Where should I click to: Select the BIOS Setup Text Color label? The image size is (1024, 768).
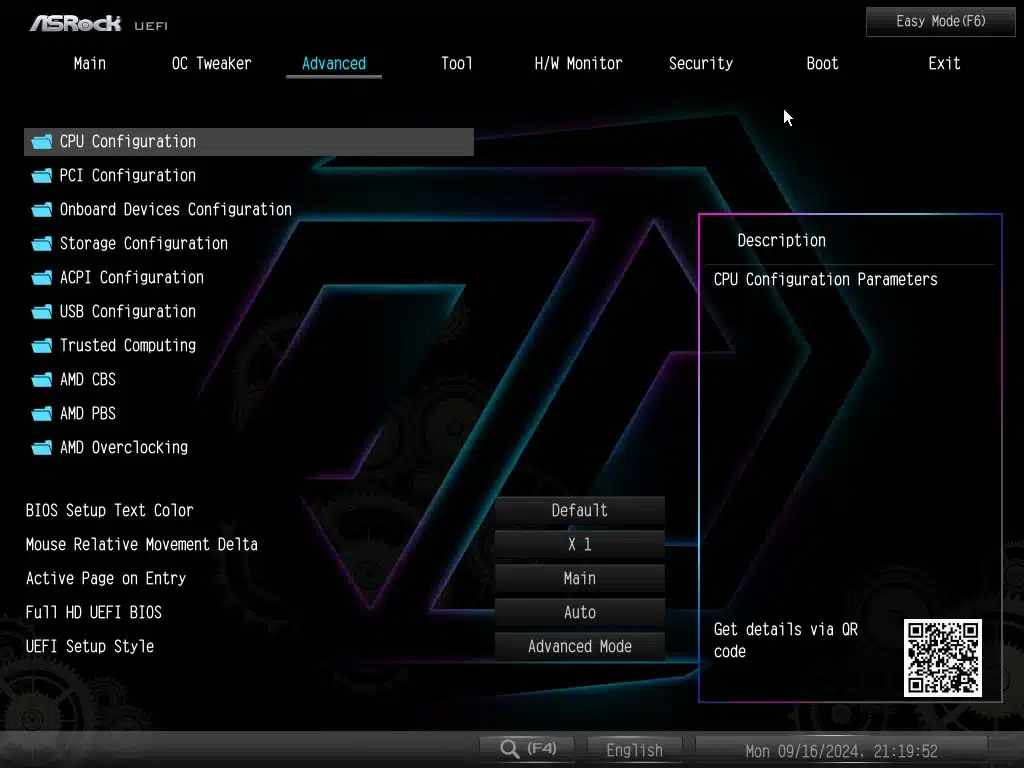click(109, 510)
